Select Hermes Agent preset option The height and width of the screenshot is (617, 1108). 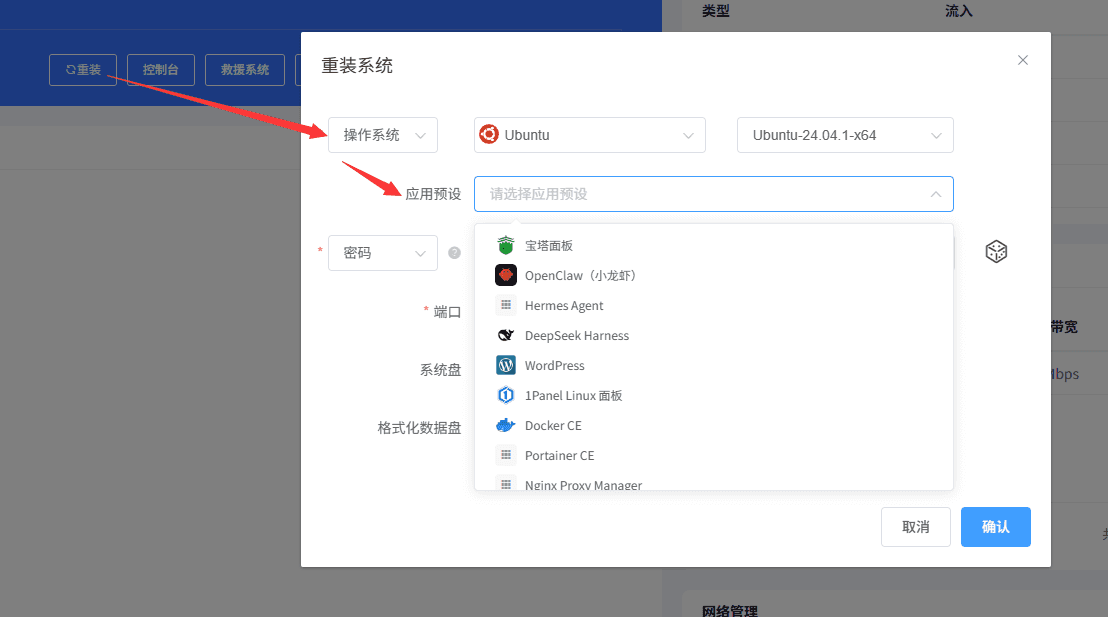point(714,305)
